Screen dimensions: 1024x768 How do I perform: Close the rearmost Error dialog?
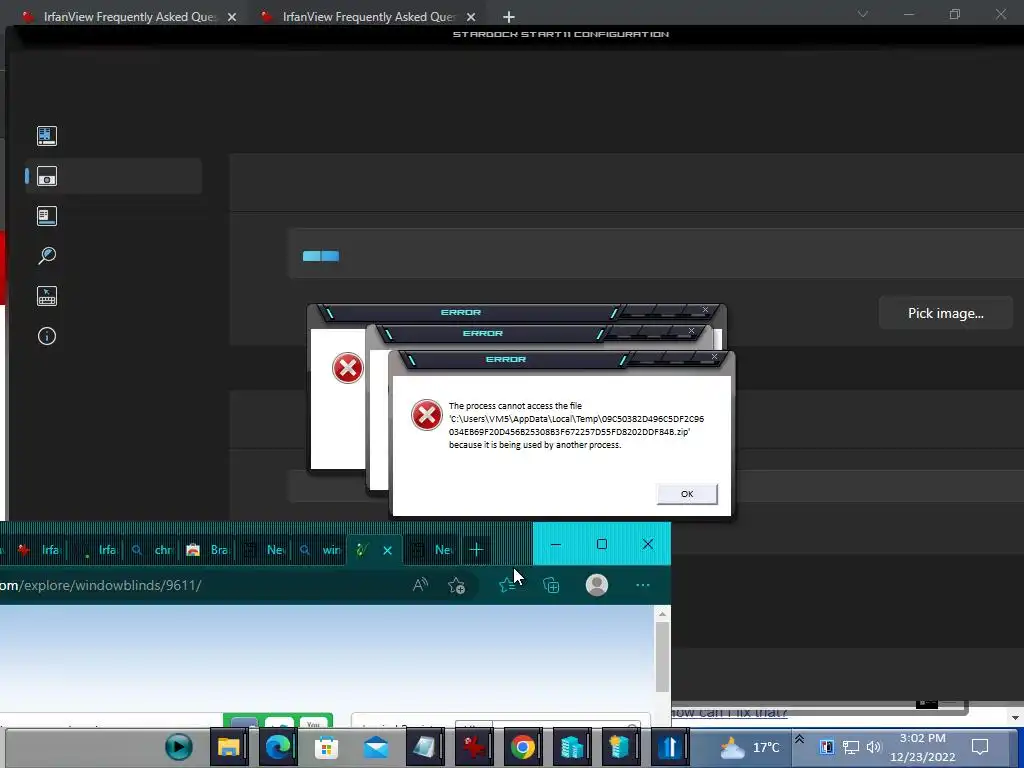point(705,310)
